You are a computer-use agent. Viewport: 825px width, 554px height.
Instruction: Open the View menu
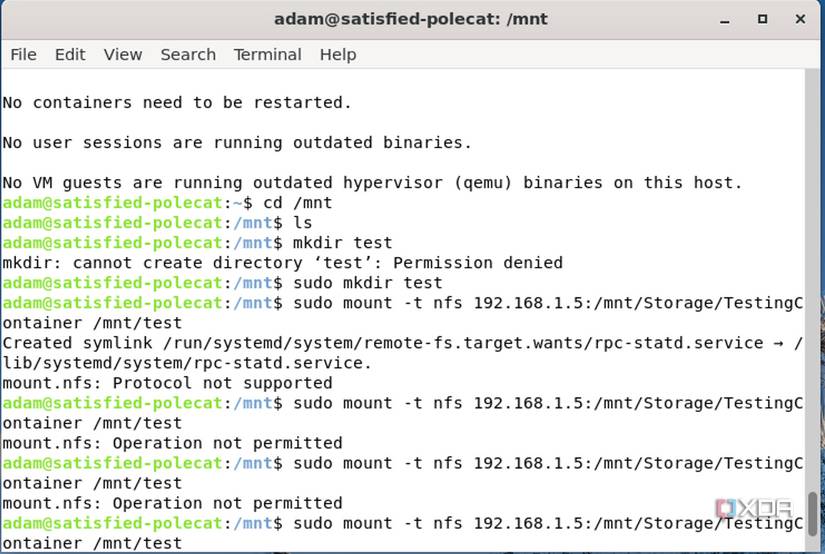click(123, 54)
